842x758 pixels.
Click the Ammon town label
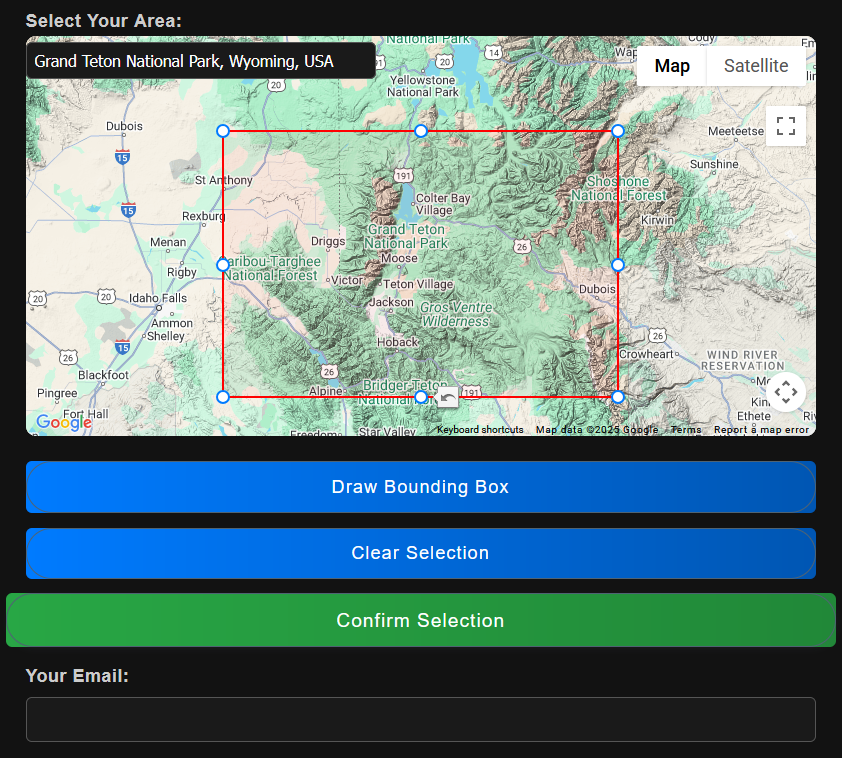(172, 323)
